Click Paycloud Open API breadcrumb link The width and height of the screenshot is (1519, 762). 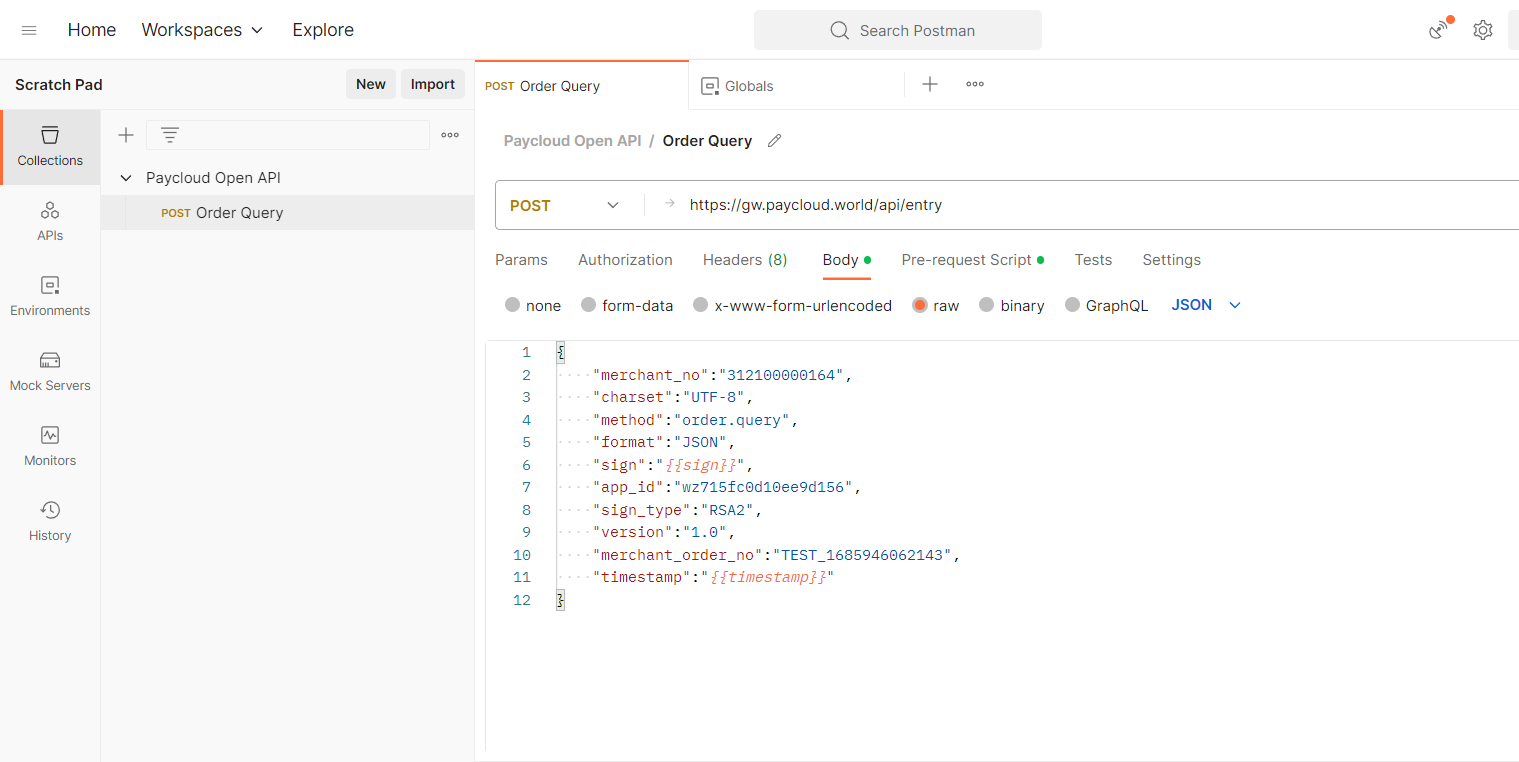click(572, 141)
